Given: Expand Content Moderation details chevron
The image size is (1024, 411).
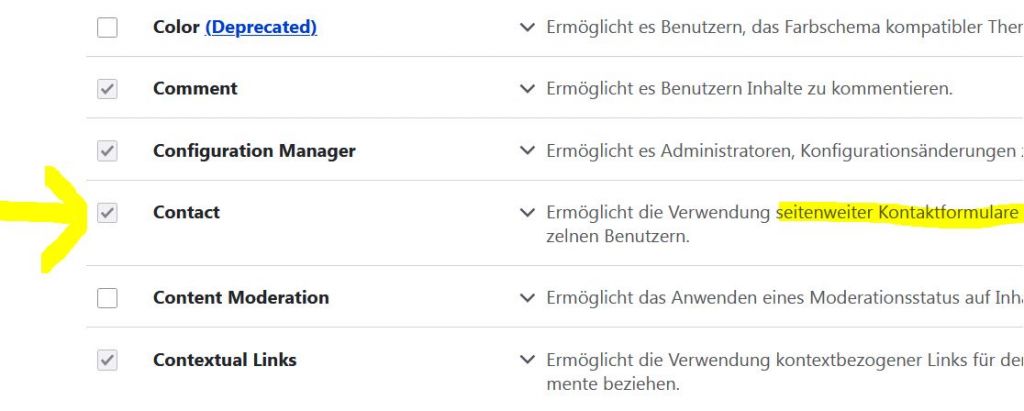Looking at the screenshot, I should [x=528, y=298].
